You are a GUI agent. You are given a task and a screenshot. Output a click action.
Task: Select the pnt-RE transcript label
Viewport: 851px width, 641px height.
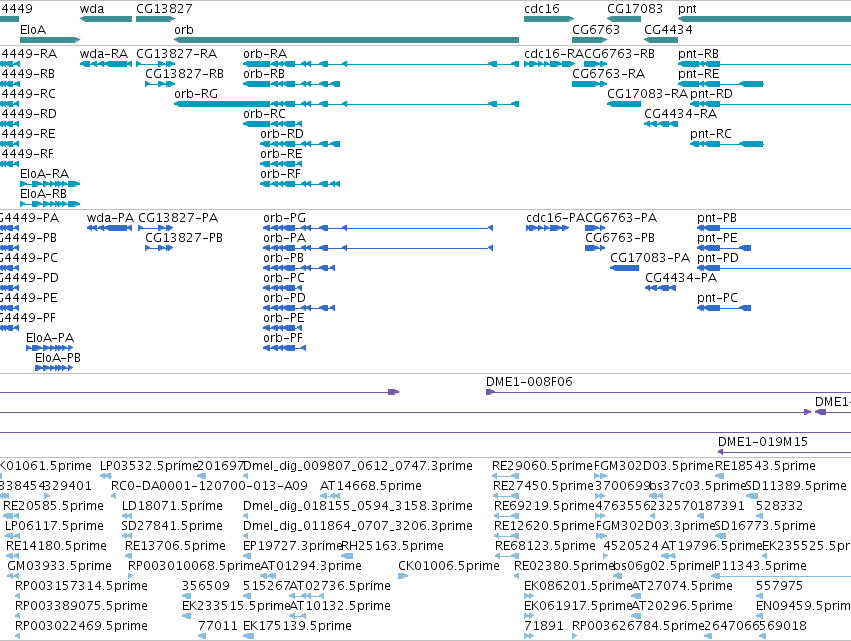tap(698, 74)
